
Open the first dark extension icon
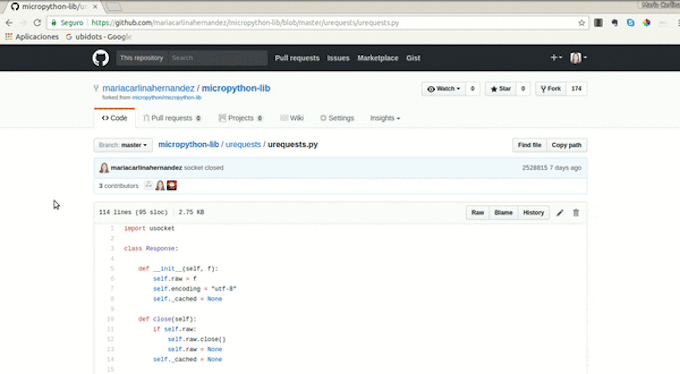[598, 23]
